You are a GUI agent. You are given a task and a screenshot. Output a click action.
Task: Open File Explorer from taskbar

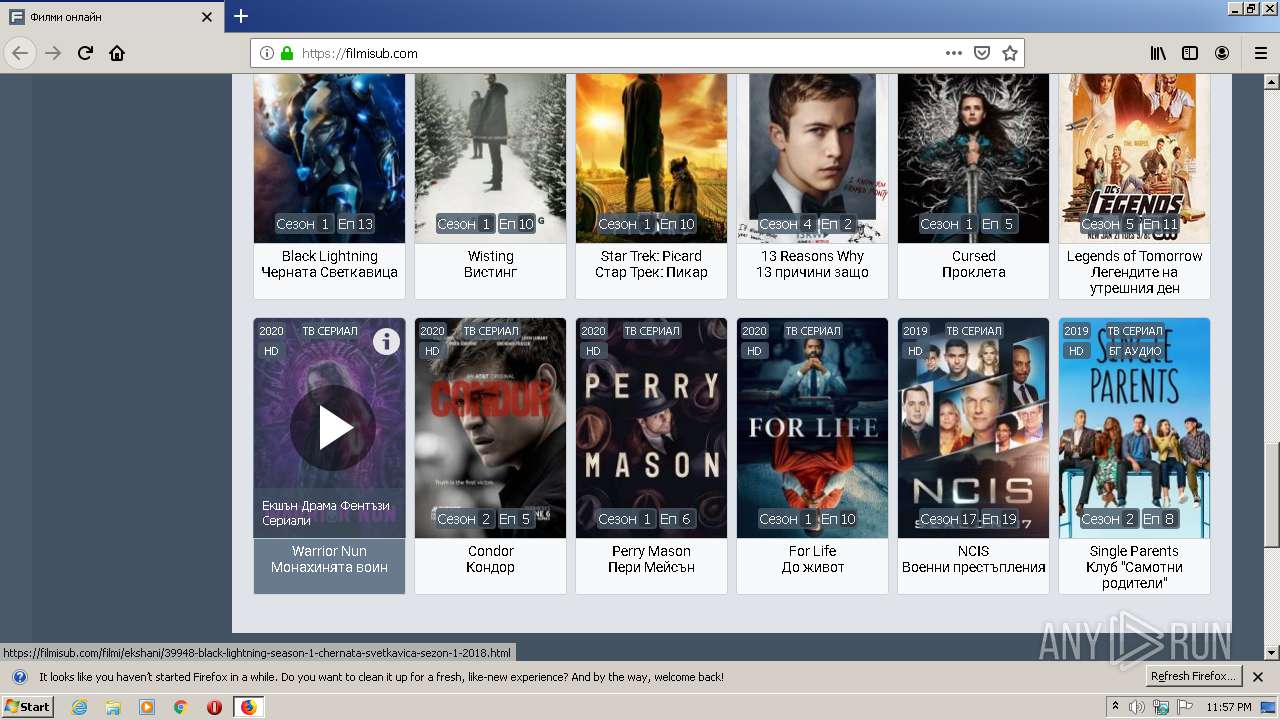coord(113,707)
